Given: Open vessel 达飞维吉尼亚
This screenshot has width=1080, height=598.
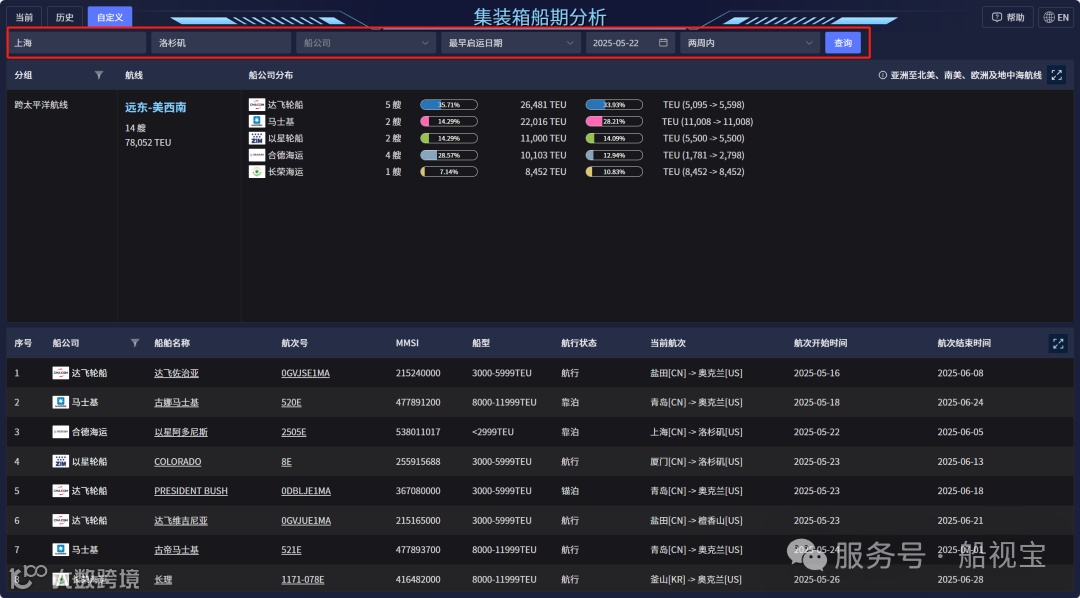Looking at the screenshot, I should [x=181, y=521].
